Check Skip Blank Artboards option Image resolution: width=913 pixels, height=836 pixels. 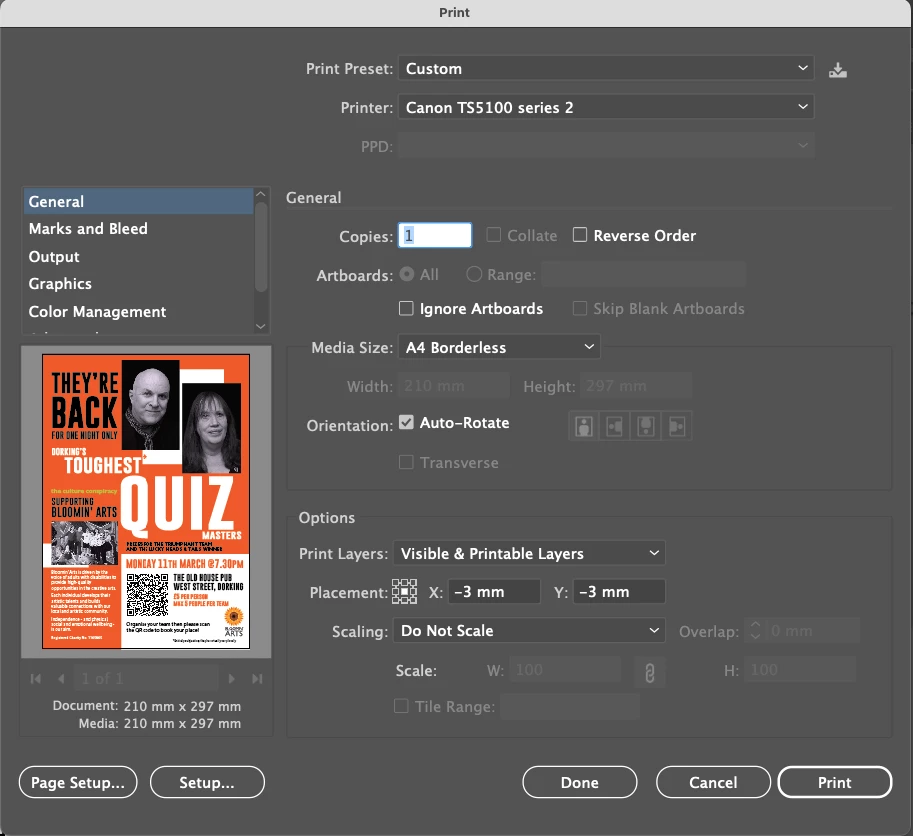point(580,308)
